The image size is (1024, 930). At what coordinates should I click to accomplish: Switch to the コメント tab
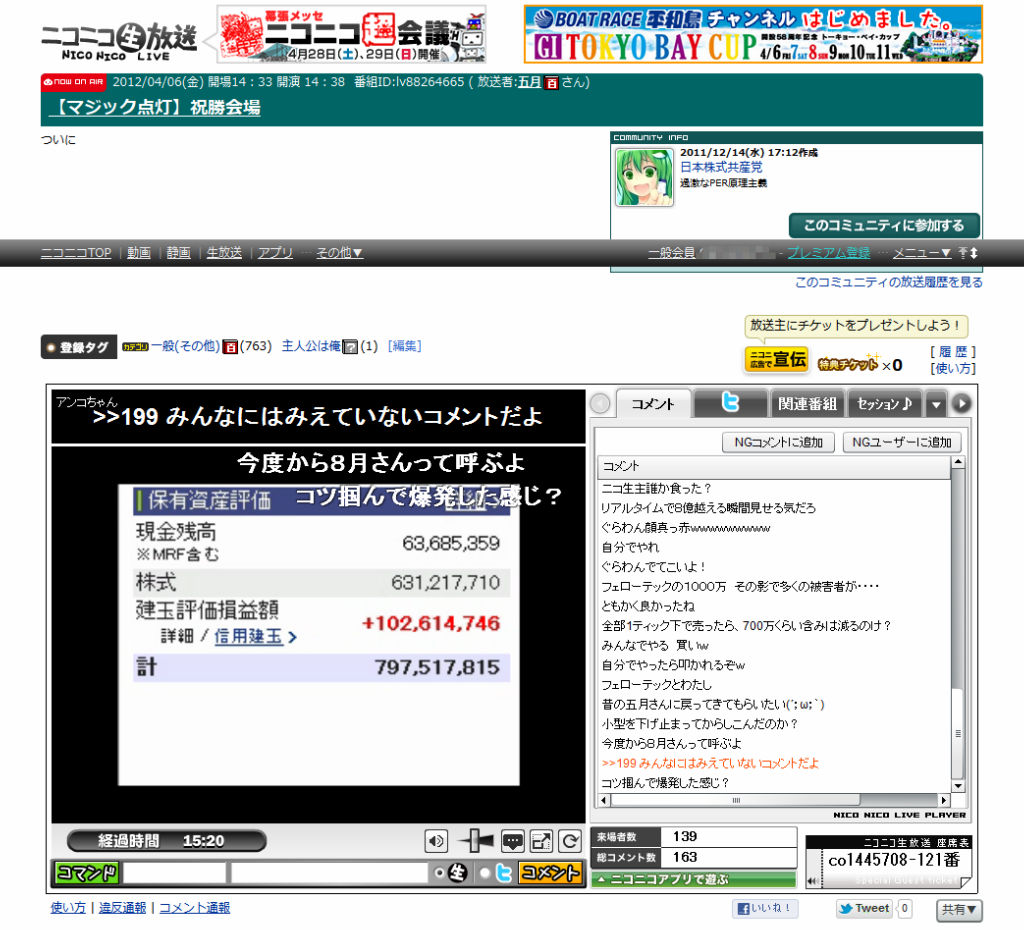[652, 404]
